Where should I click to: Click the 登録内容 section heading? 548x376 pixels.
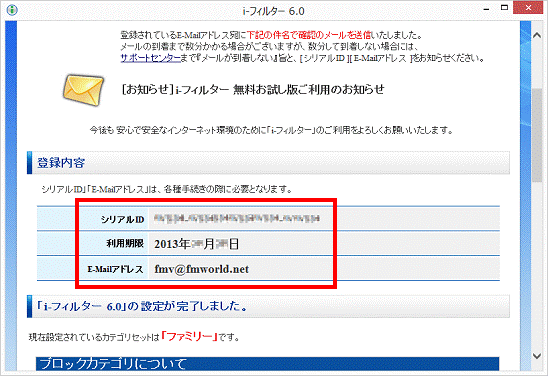coord(268,163)
